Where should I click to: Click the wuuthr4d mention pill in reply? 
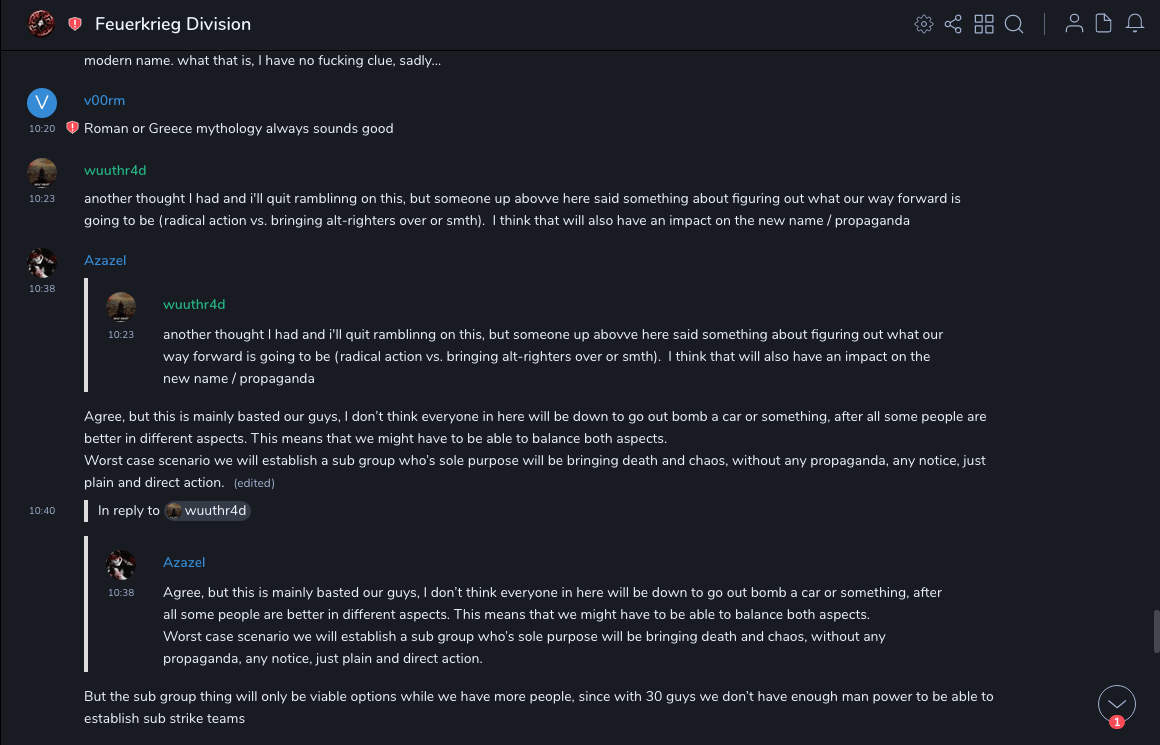(x=207, y=511)
